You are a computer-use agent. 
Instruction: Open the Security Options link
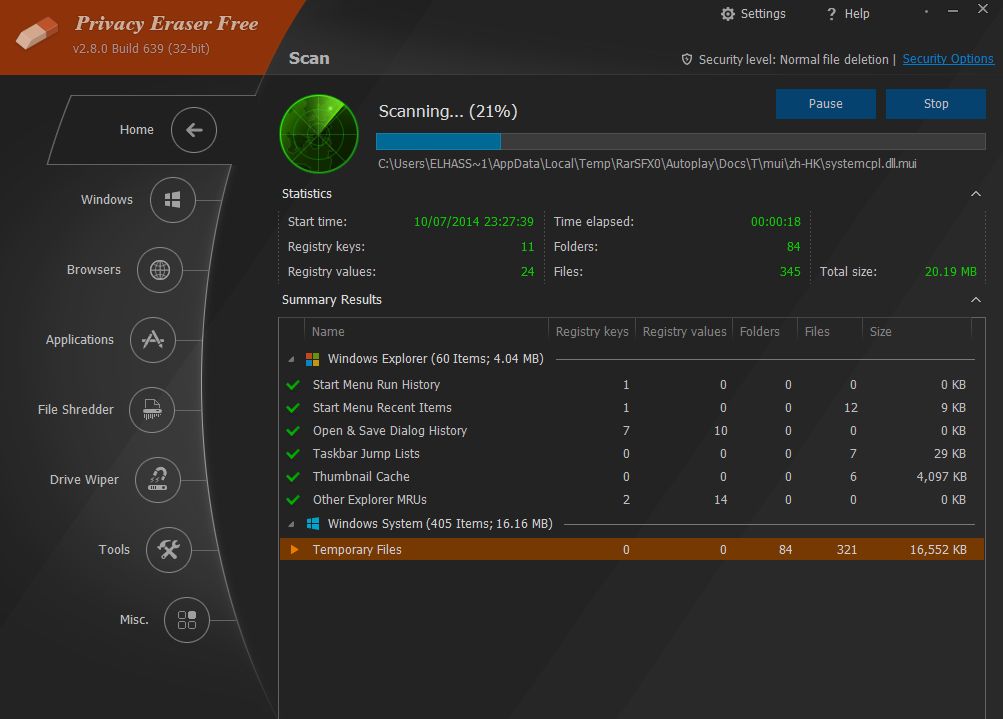point(948,59)
